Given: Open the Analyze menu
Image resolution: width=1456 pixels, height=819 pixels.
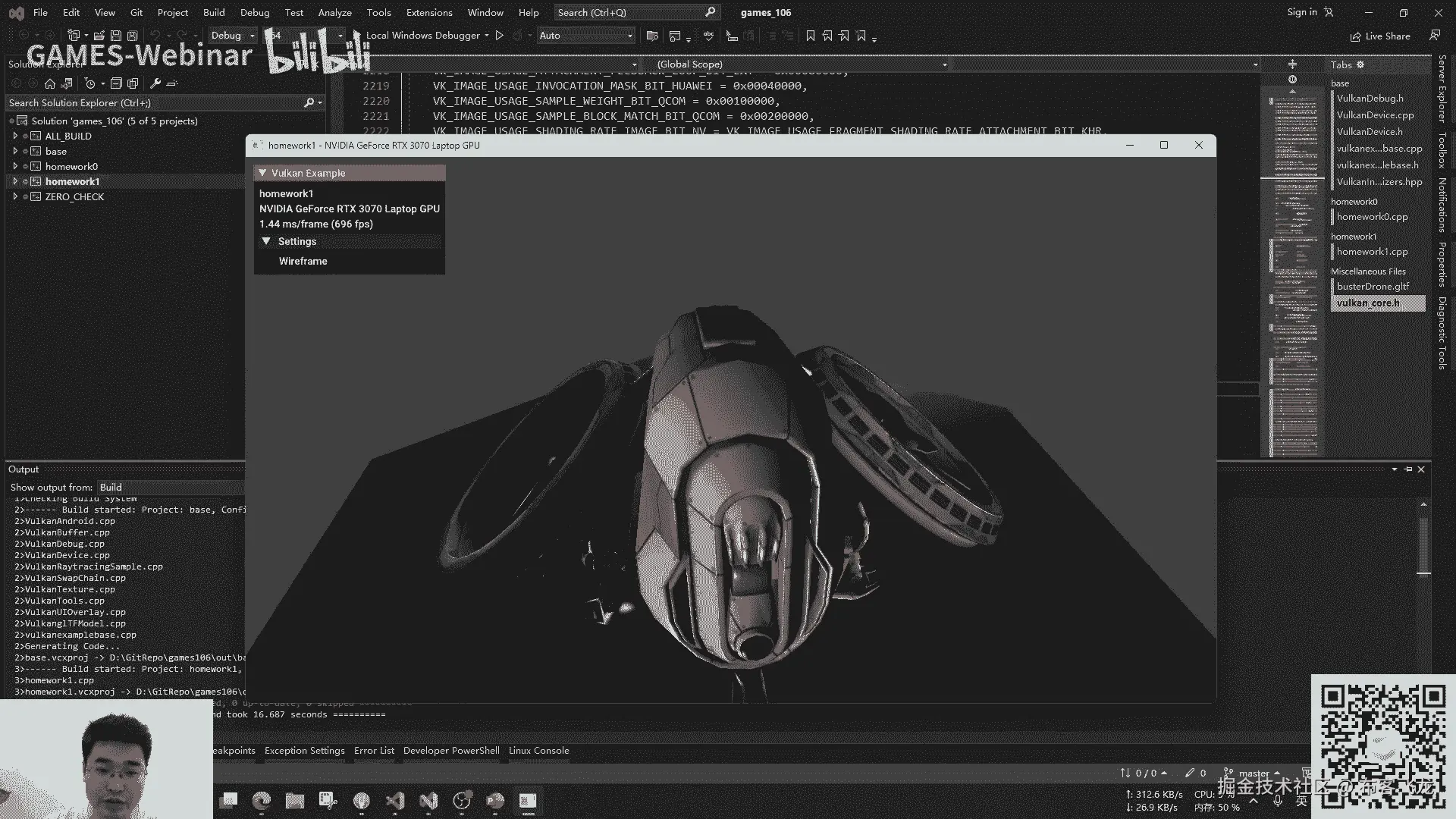Looking at the screenshot, I should tap(334, 12).
